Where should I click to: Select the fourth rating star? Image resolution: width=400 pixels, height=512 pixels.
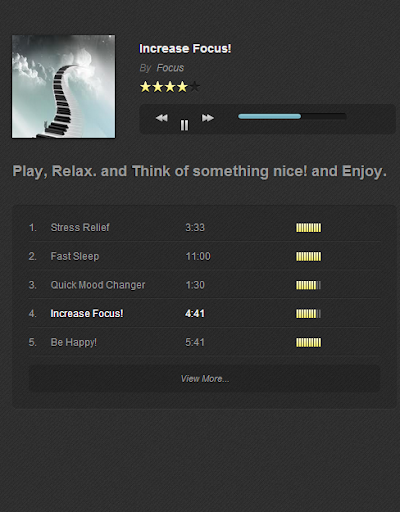click(x=182, y=87)
